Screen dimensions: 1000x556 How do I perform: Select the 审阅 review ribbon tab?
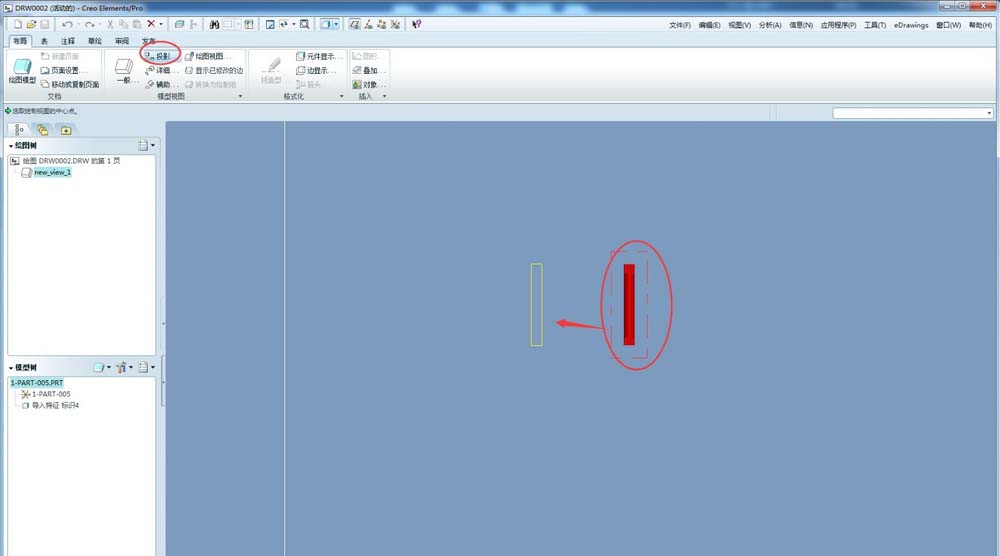click(x=122, y=41)
